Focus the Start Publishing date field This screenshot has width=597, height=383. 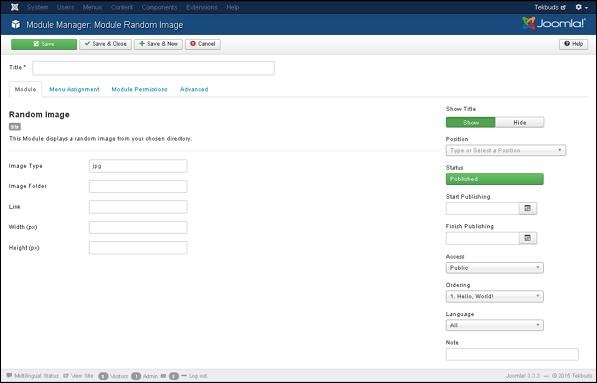(483, 208)
